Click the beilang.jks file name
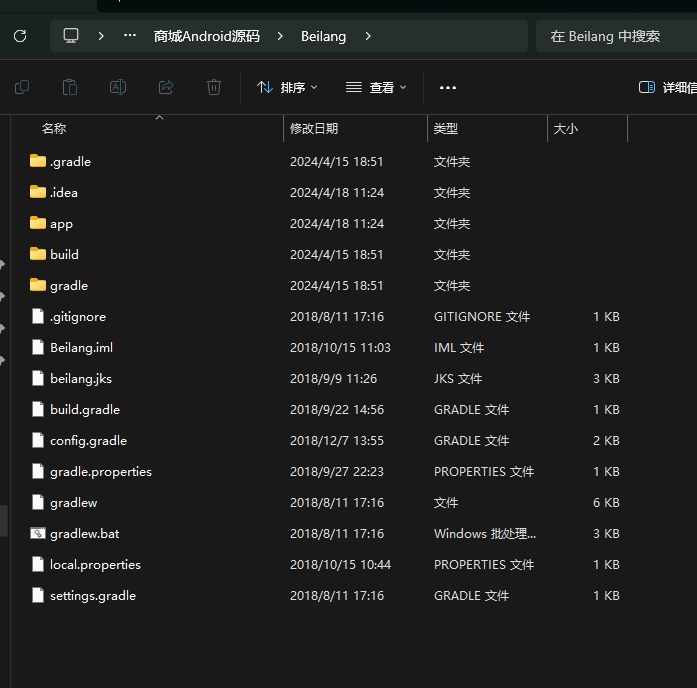This screenshot has width=697, height=688. [81, 379]
